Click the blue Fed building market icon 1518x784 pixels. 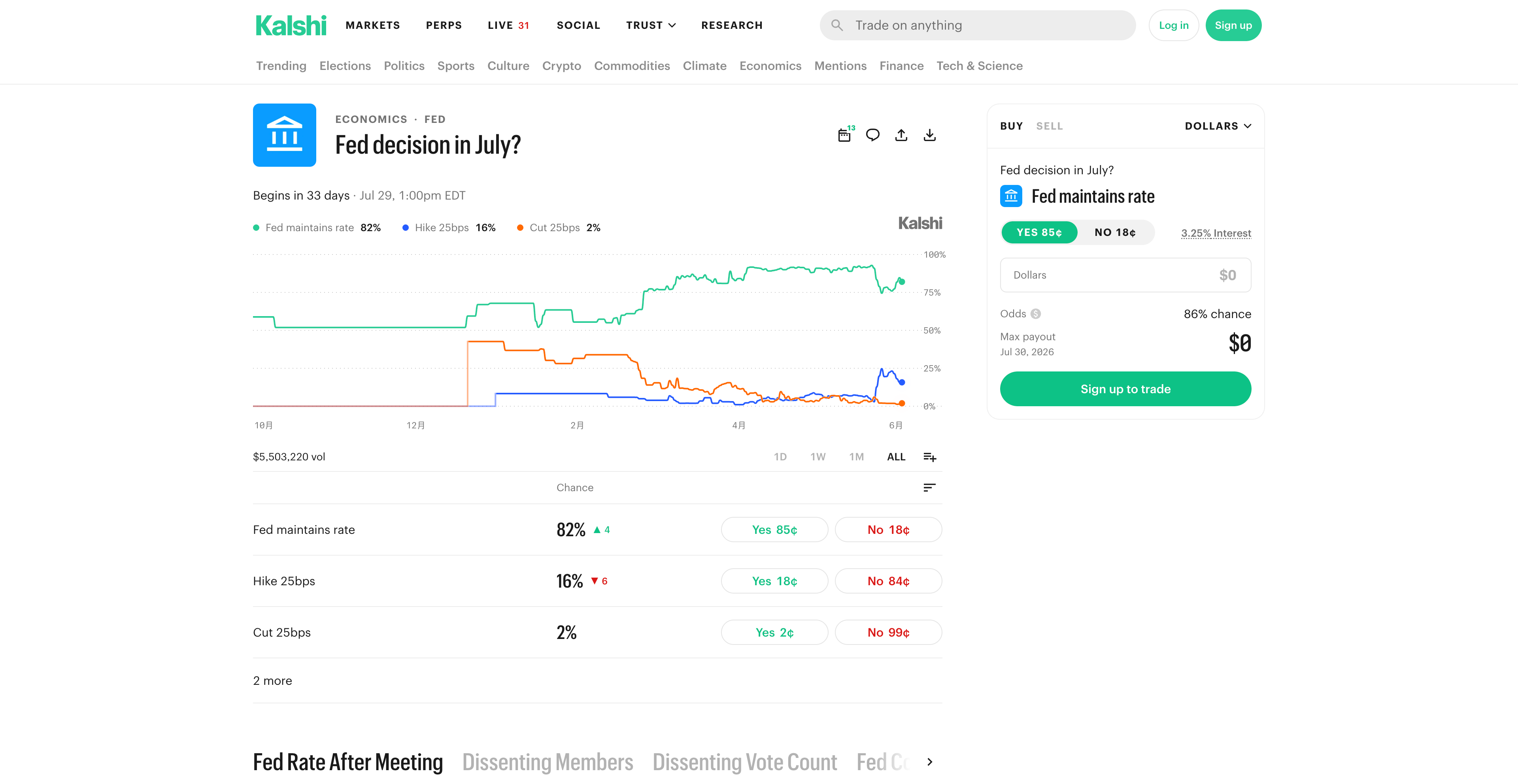click(285, 135)
